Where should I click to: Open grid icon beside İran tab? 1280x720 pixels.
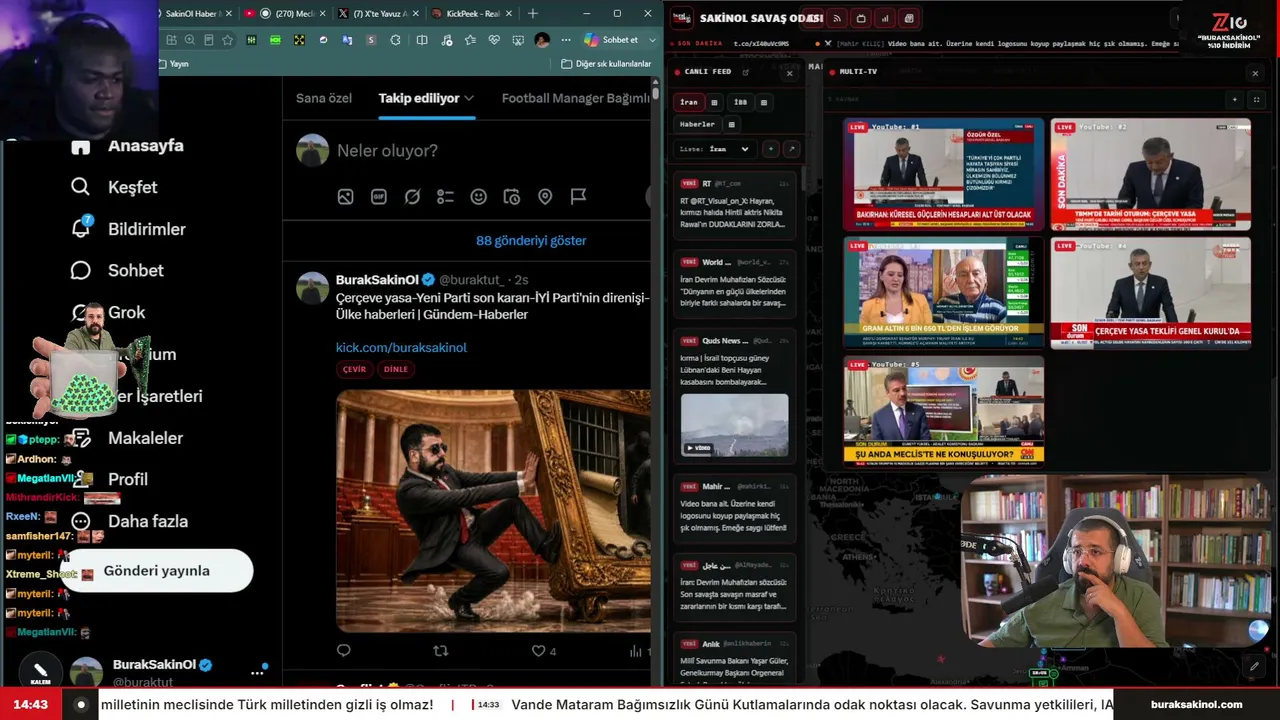[714, 102]
